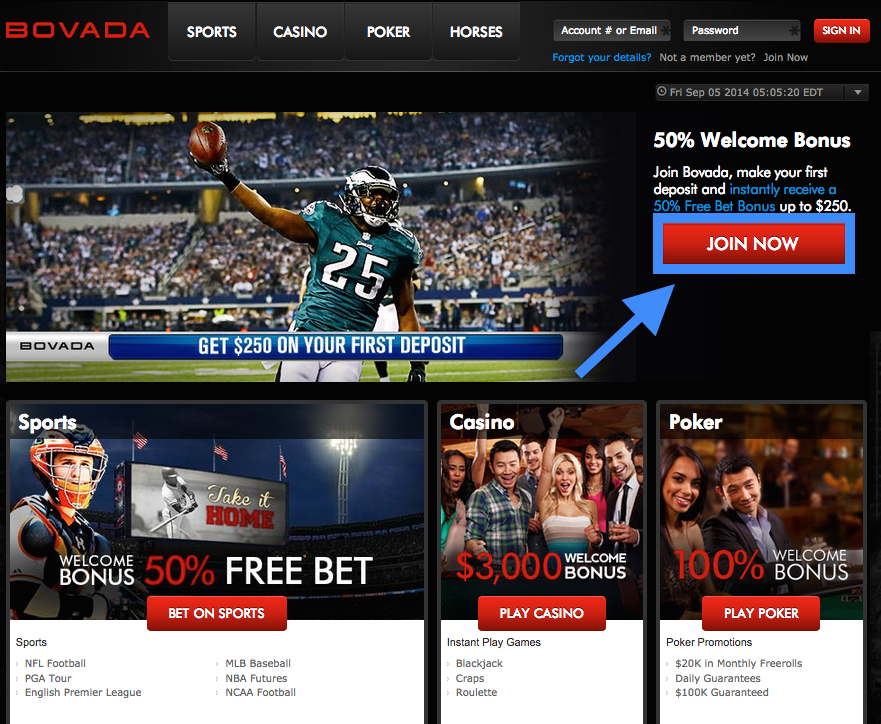Screen dimensions: 881x724
Task: Open the Blackjack instant play link
Action: [479, 663]
